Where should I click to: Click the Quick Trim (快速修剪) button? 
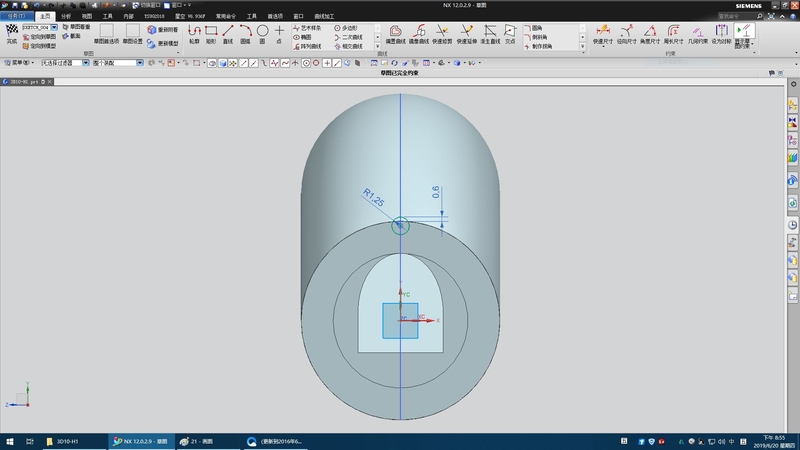(x=443, y=32)
